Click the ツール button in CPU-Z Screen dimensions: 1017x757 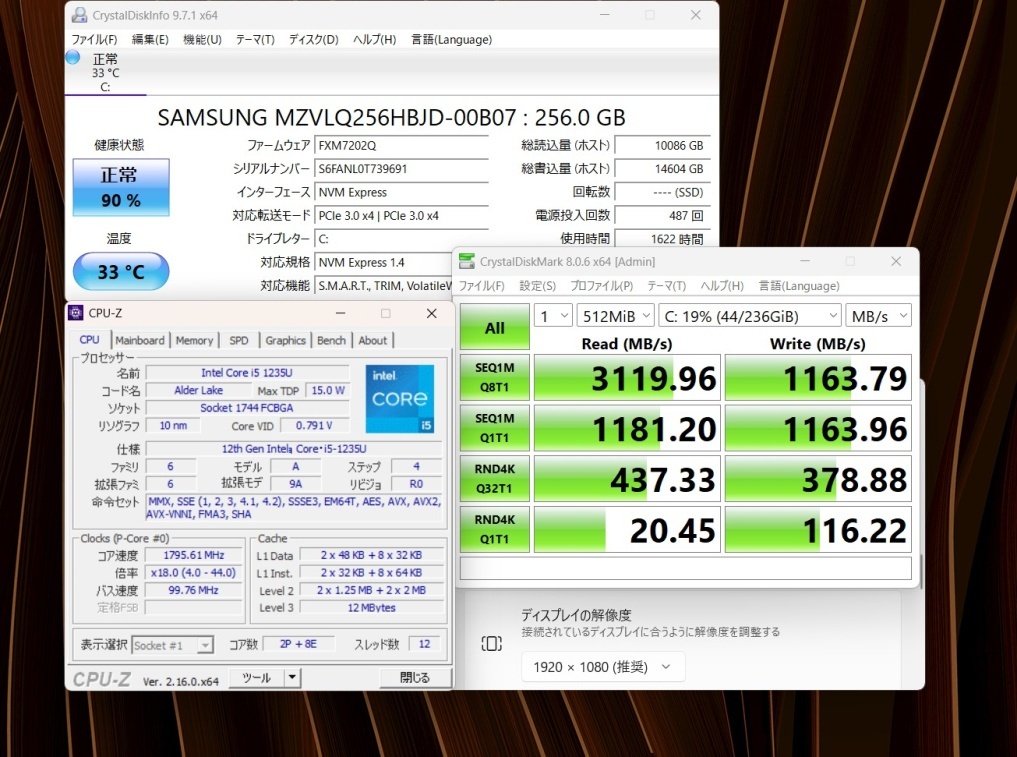[x=257, y=678]
